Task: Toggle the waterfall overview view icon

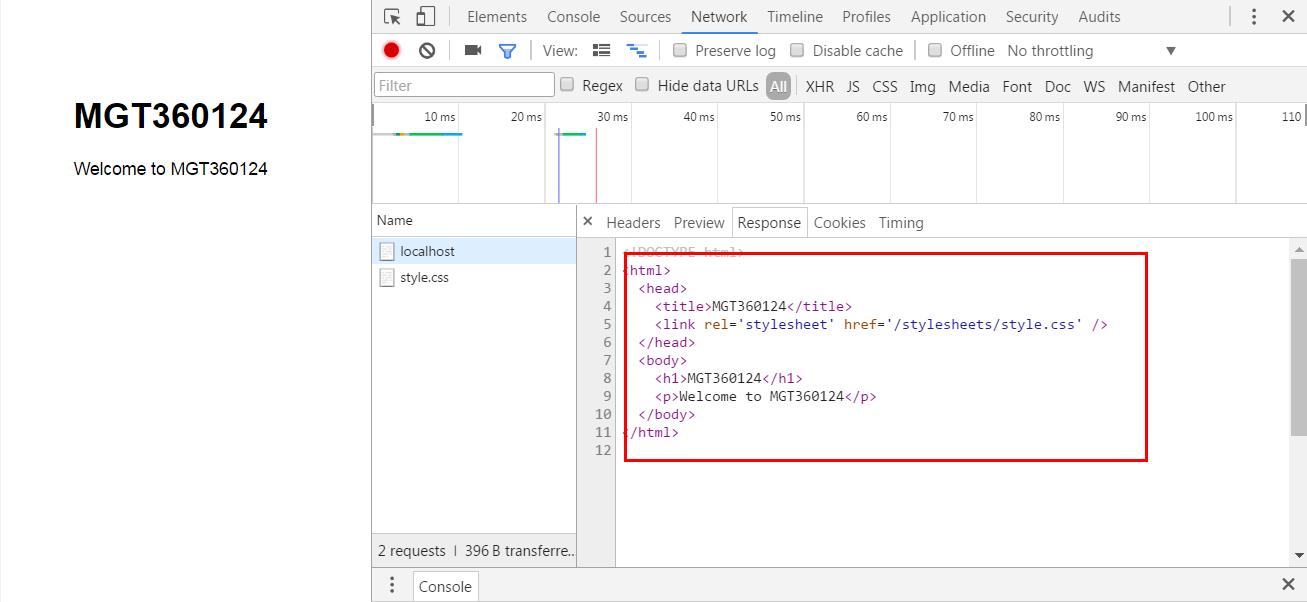Action: pos(636,50)
